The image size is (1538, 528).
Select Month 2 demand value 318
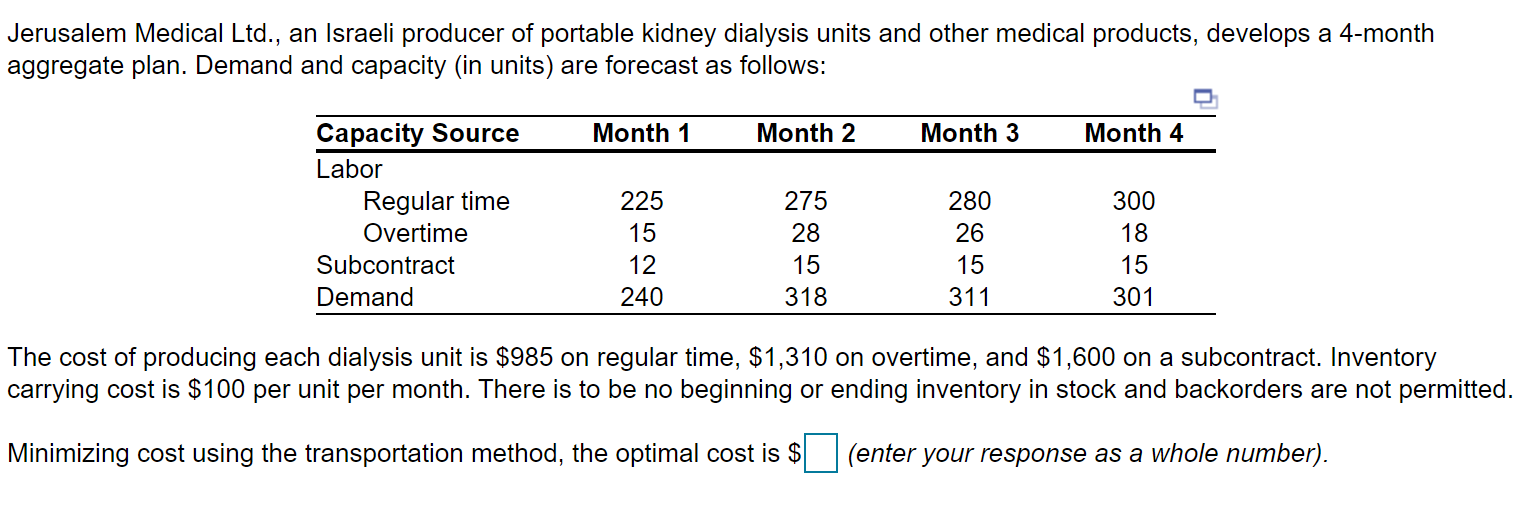[806, 297]
